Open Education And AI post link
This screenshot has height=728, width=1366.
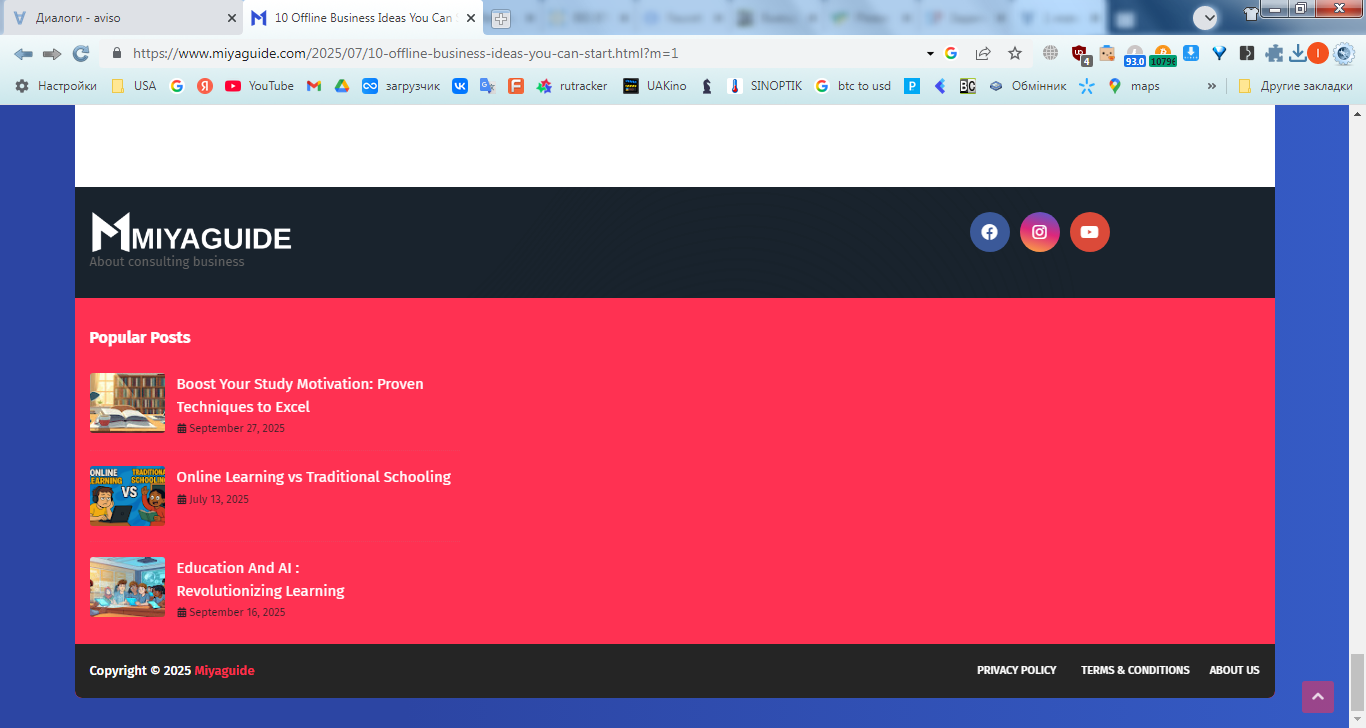pyautogui.click(x=261, y=579)
